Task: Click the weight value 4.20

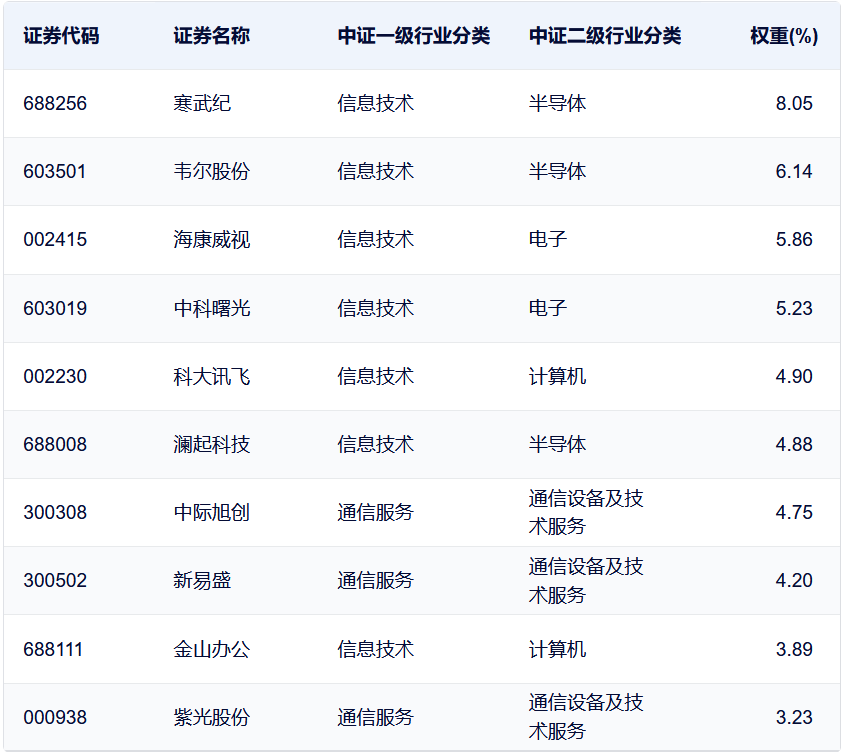Action: coord(794,581)
